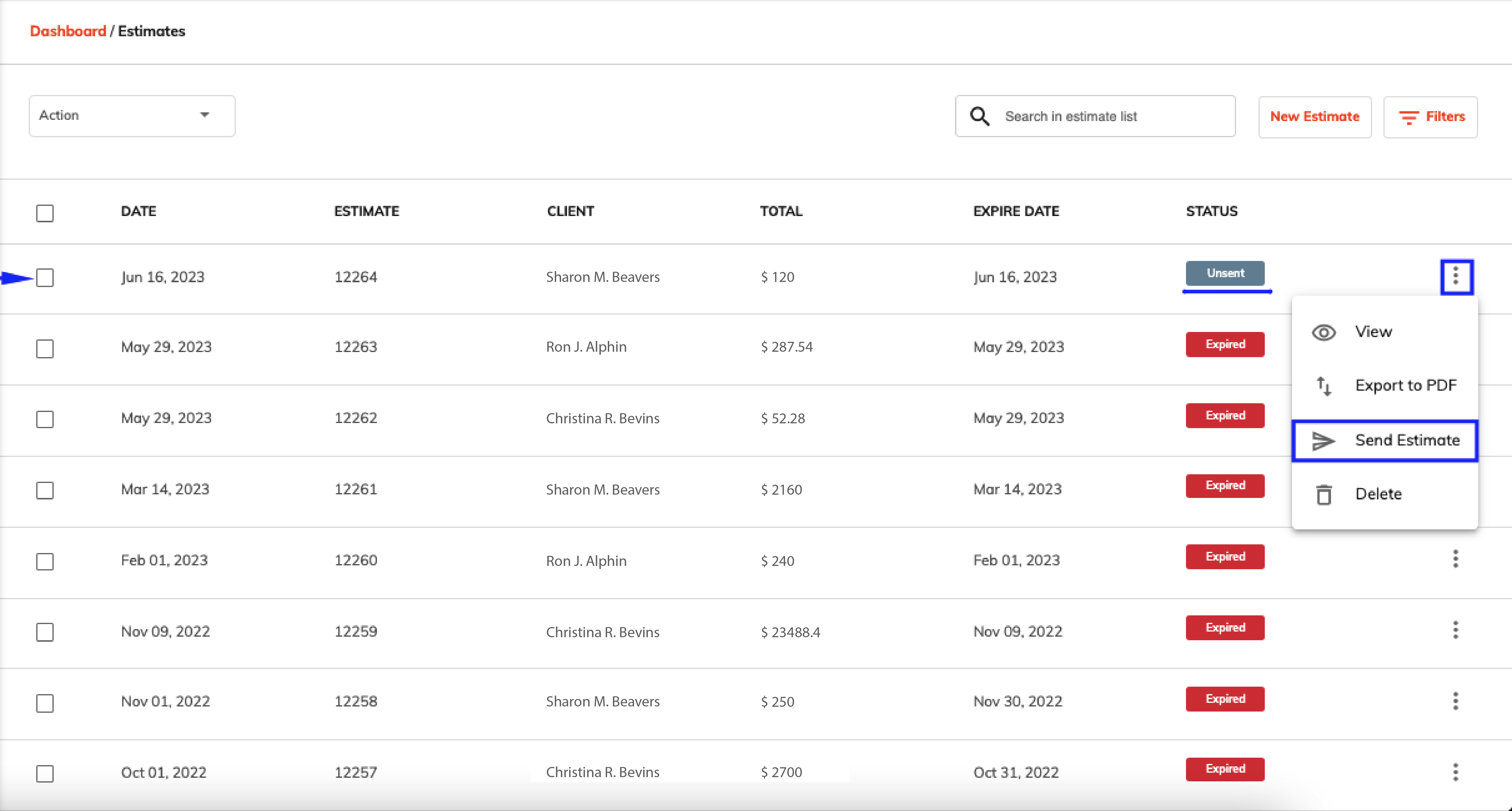The width and height of the screenshot is (1512, 811).
Task: Click the filter lines icon in Filters
Action: coord(1409,117)
